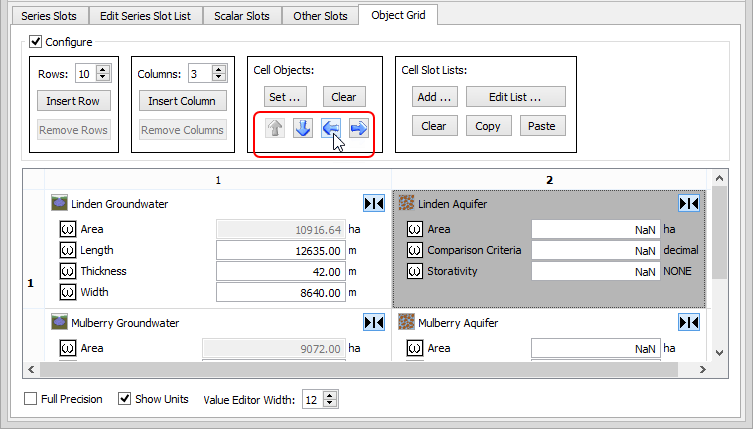Open the Edit Series Slot List tab
This screenshot has width=753, height=429.
(146, 16)
